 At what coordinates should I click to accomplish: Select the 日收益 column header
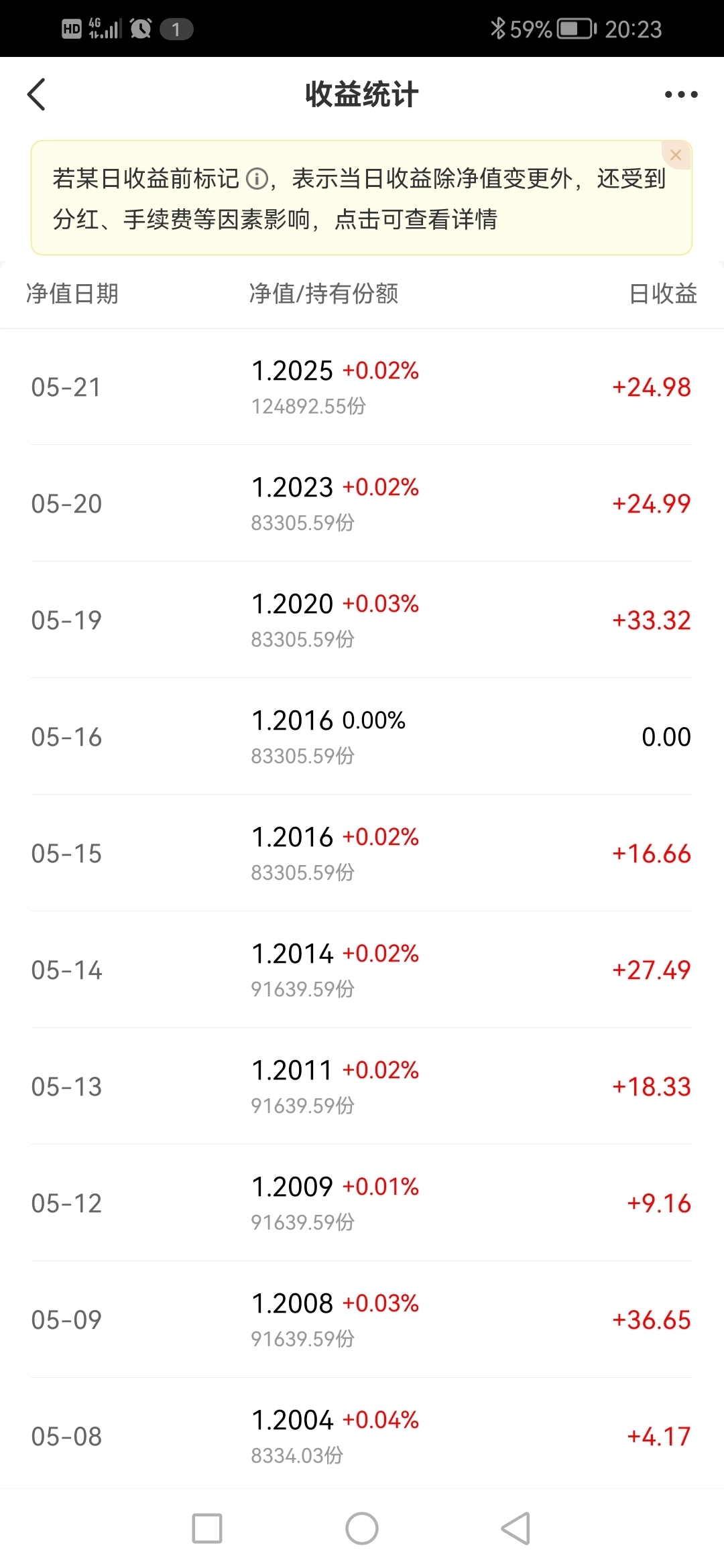663,293
